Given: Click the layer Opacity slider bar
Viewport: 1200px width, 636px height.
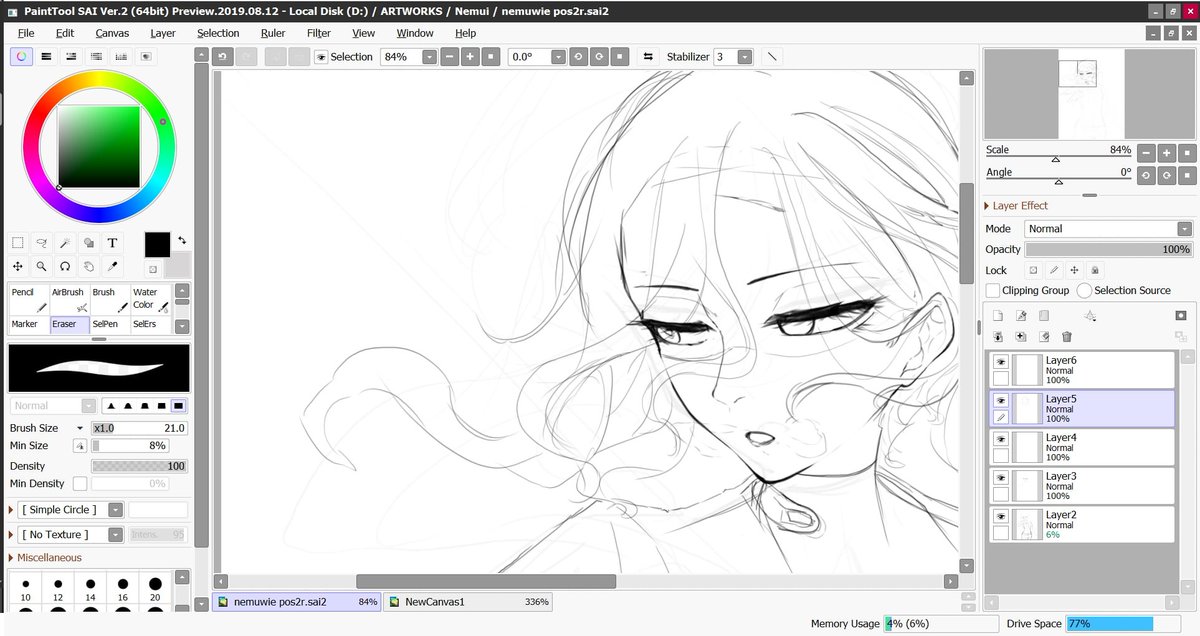Looking at the screenshot, I should [x=1109, y=249].
